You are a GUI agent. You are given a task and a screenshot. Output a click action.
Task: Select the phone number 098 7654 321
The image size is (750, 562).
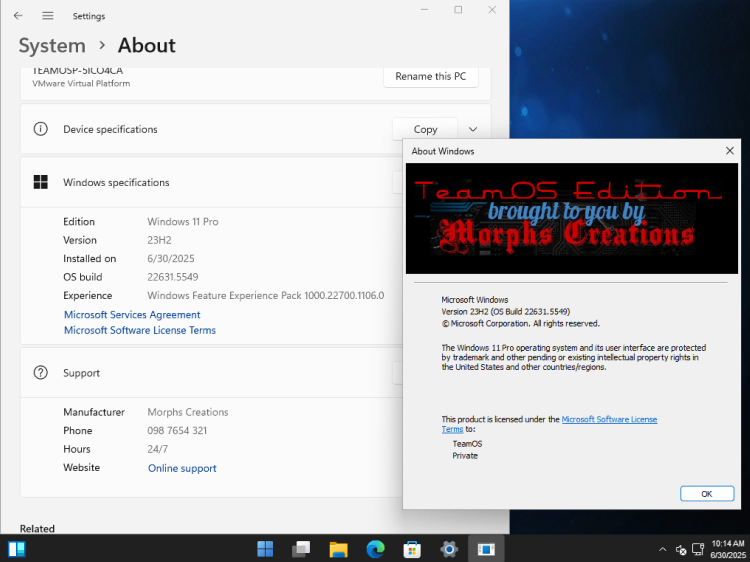click(x=177, y=430)
